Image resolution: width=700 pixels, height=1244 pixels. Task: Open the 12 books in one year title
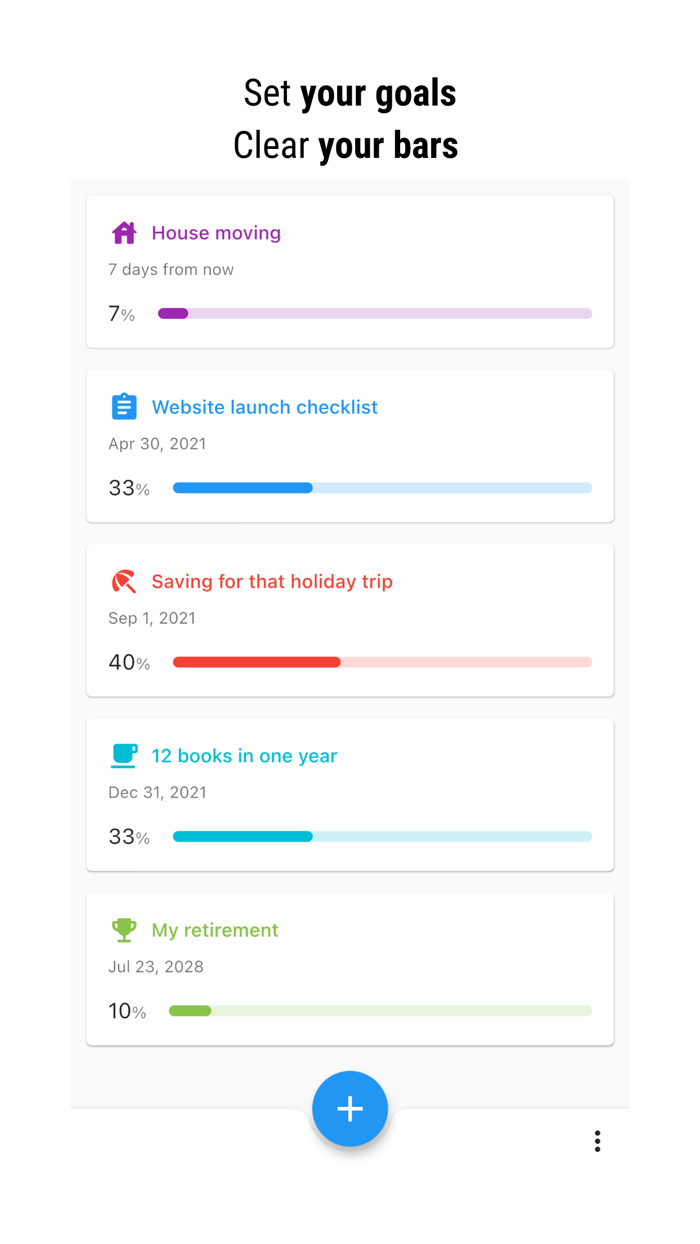[244, 756]
